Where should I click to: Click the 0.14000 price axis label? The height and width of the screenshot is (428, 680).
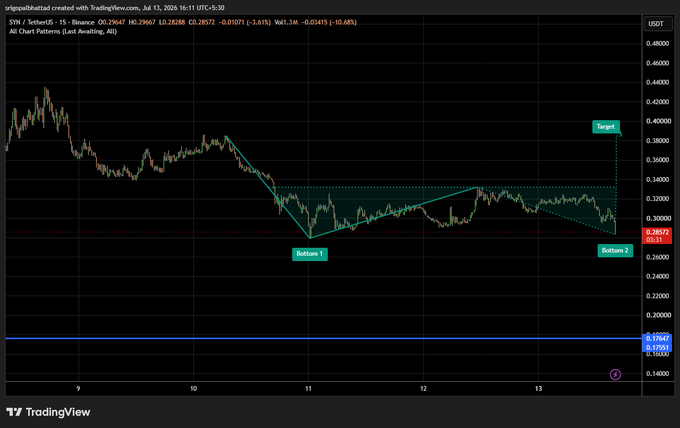657,373
